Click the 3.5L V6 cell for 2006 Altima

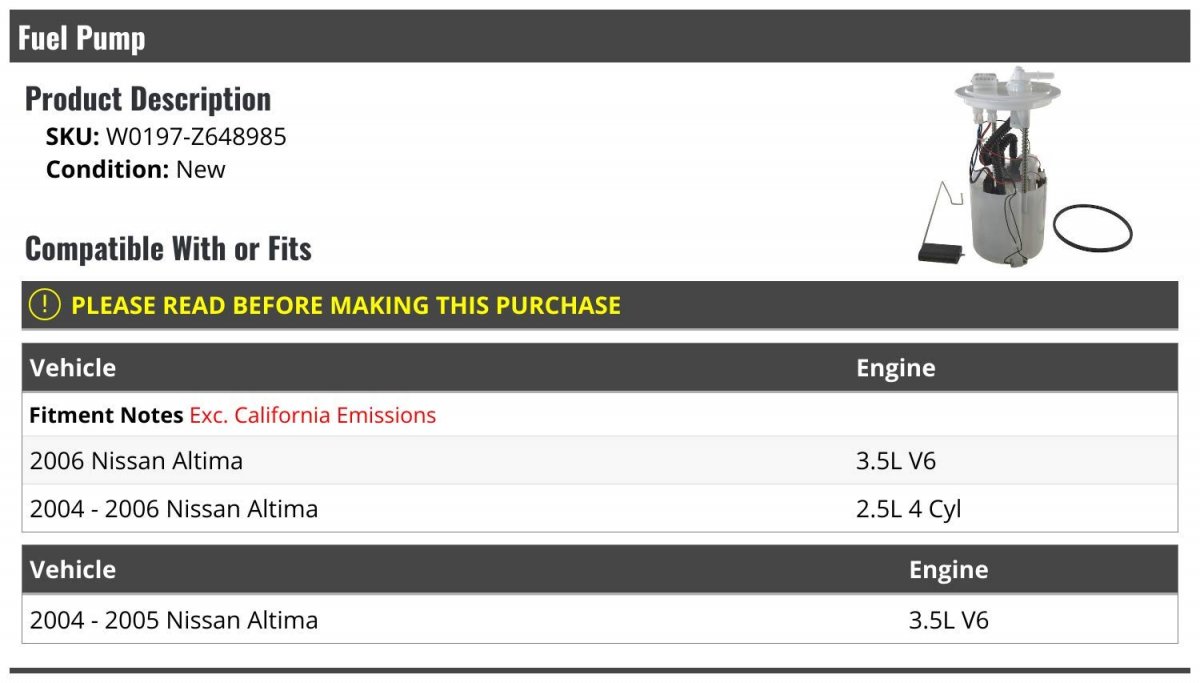tap(896, 461)
